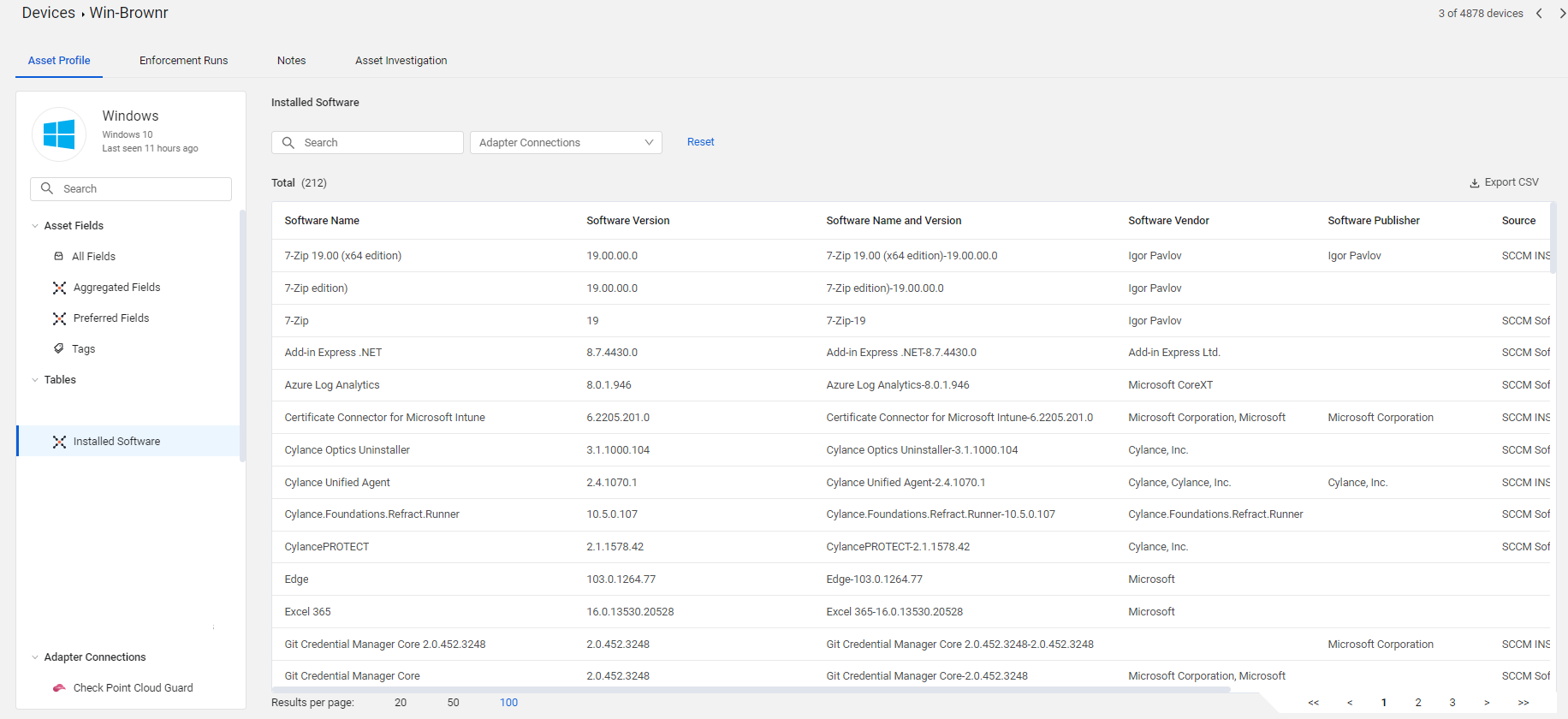Go to results page 1
Screen dimensions: 1568x719
tap(1384, 703)
